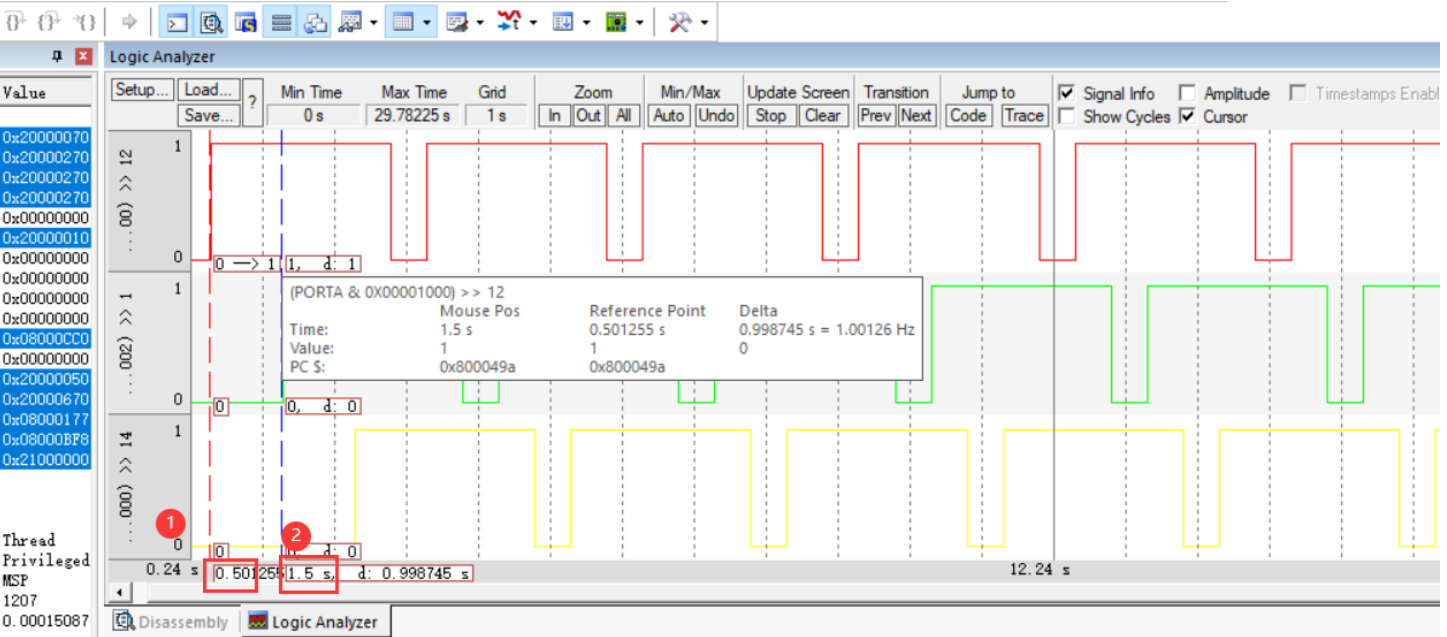Click the Serial Windows icon
This screenshot has height=637, width=1447.
(457, 22)
